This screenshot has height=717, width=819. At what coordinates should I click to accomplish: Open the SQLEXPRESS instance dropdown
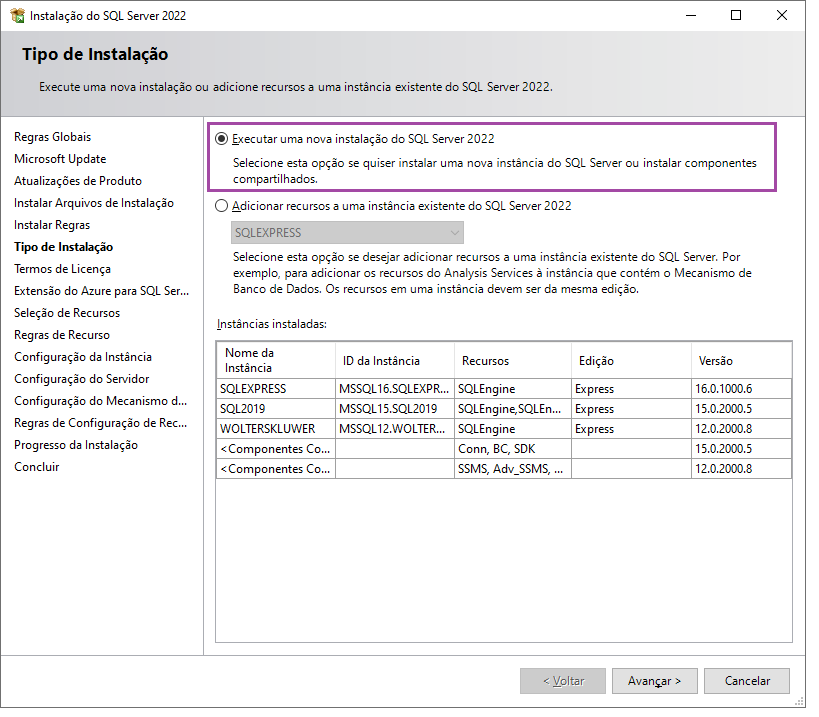(347, 233)
